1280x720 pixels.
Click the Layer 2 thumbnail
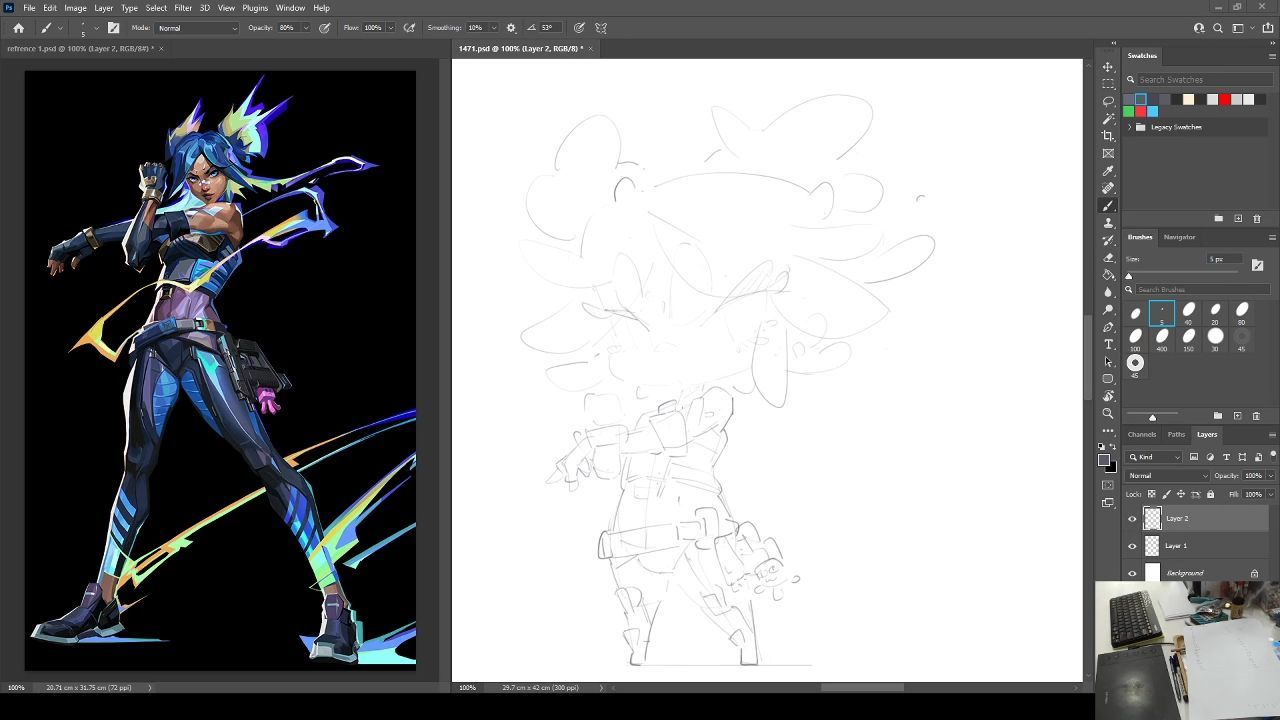pyautogui.click(x=1152, y=518)
